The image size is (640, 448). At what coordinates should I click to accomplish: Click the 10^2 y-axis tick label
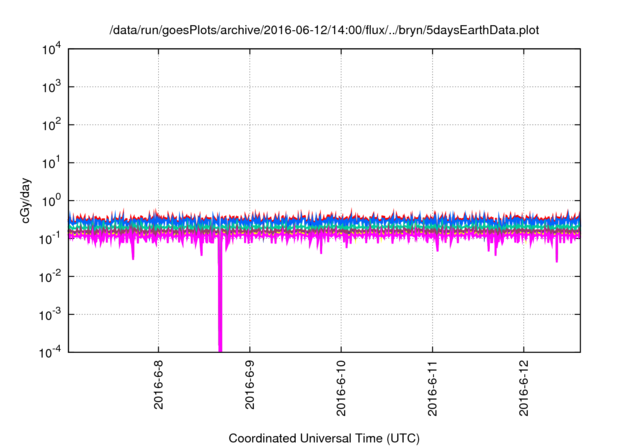51,125
